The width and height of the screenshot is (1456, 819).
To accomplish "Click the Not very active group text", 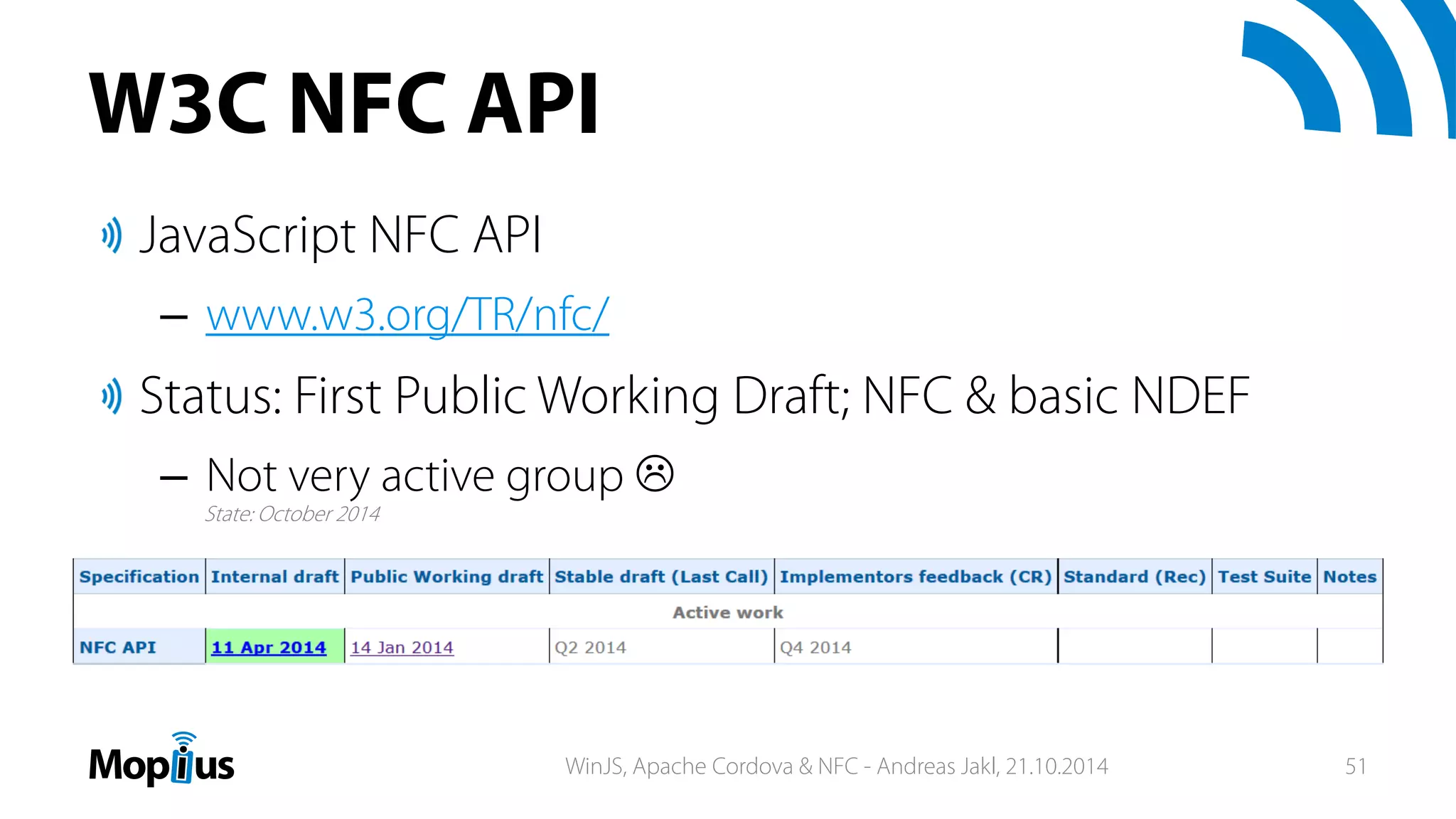I will click(414, 475).
